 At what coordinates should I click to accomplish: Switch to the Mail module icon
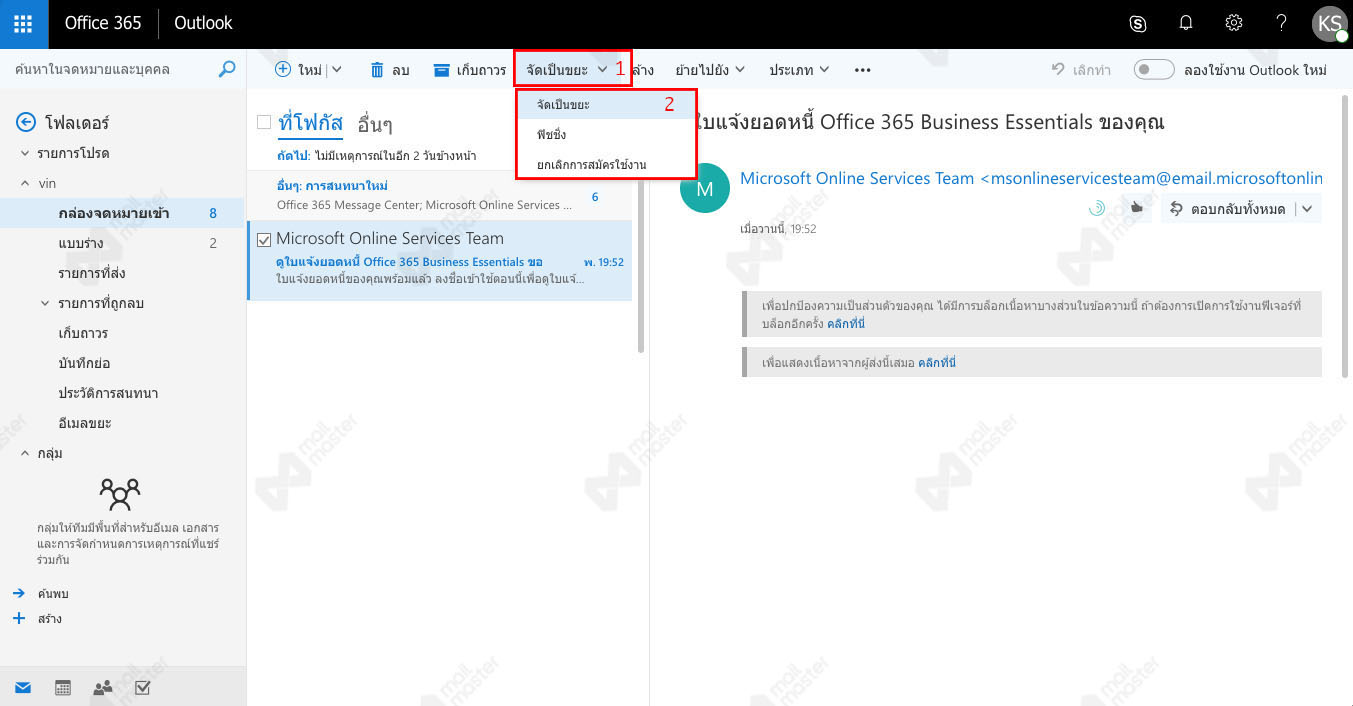23,687
